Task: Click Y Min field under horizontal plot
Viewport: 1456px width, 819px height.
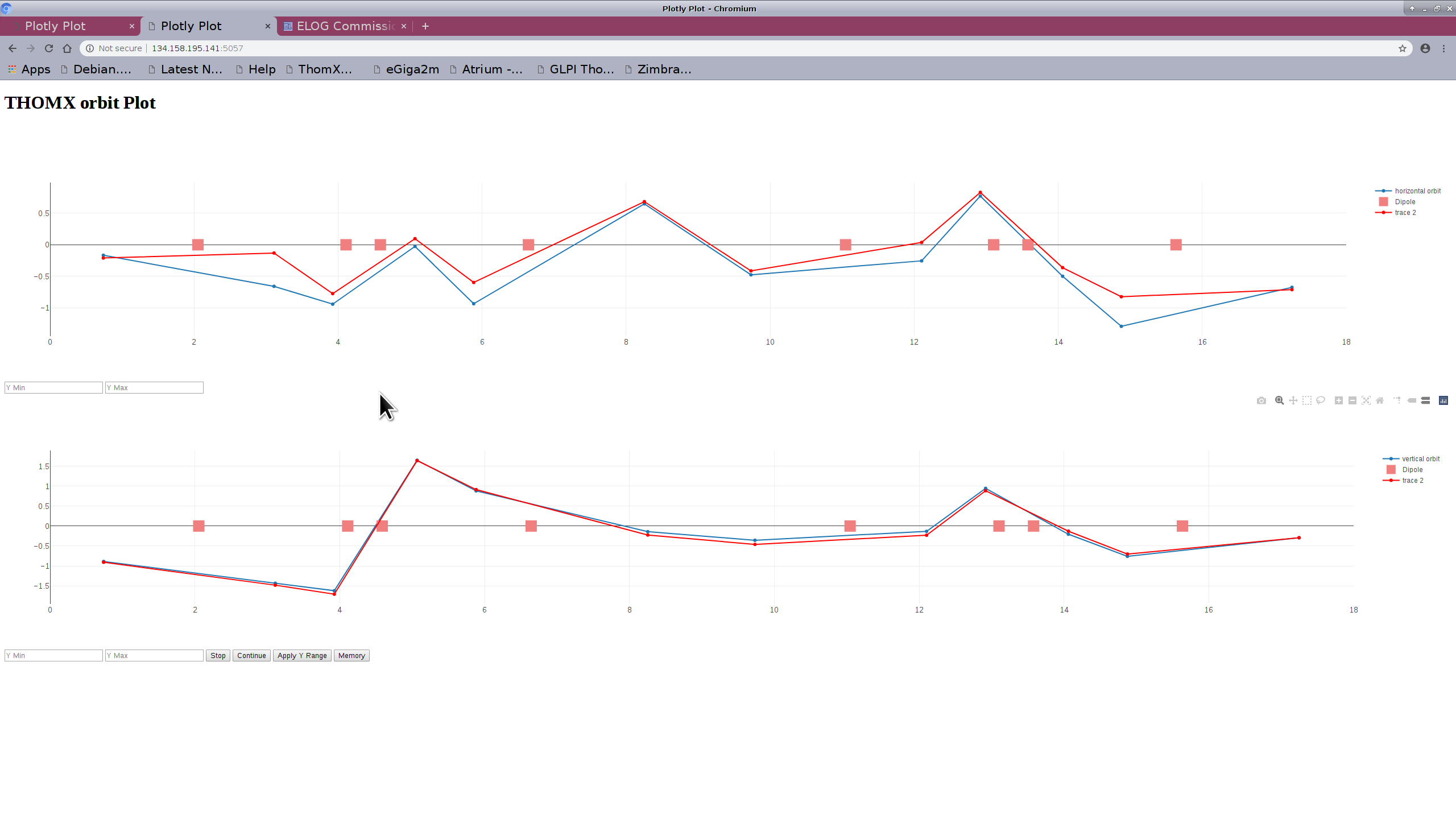Action: (x=53, y=388)
